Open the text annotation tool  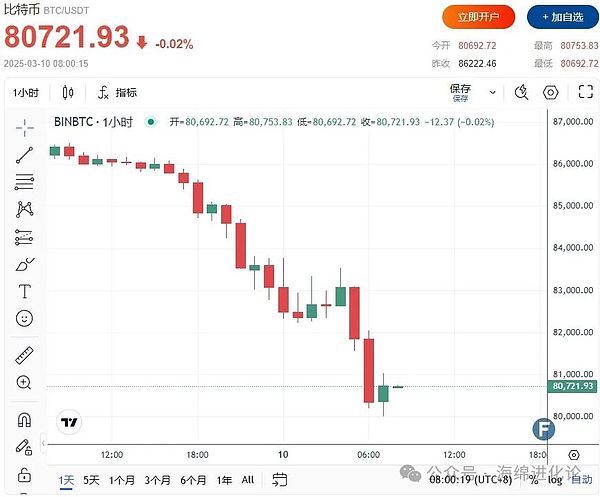tap(24, 292)
